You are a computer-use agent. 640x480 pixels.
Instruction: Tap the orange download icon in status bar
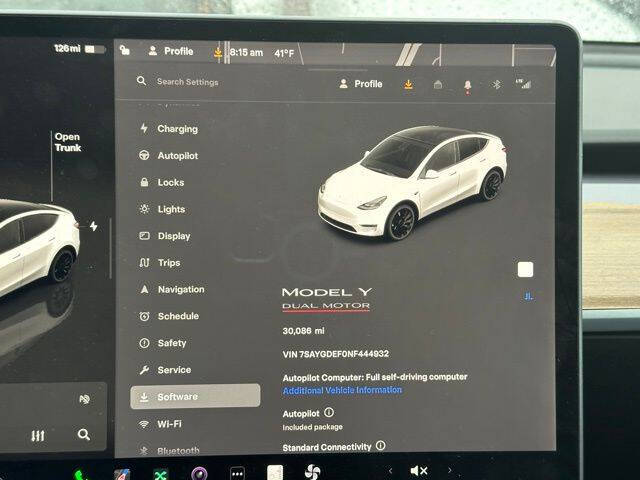click(x=218, y=52)
